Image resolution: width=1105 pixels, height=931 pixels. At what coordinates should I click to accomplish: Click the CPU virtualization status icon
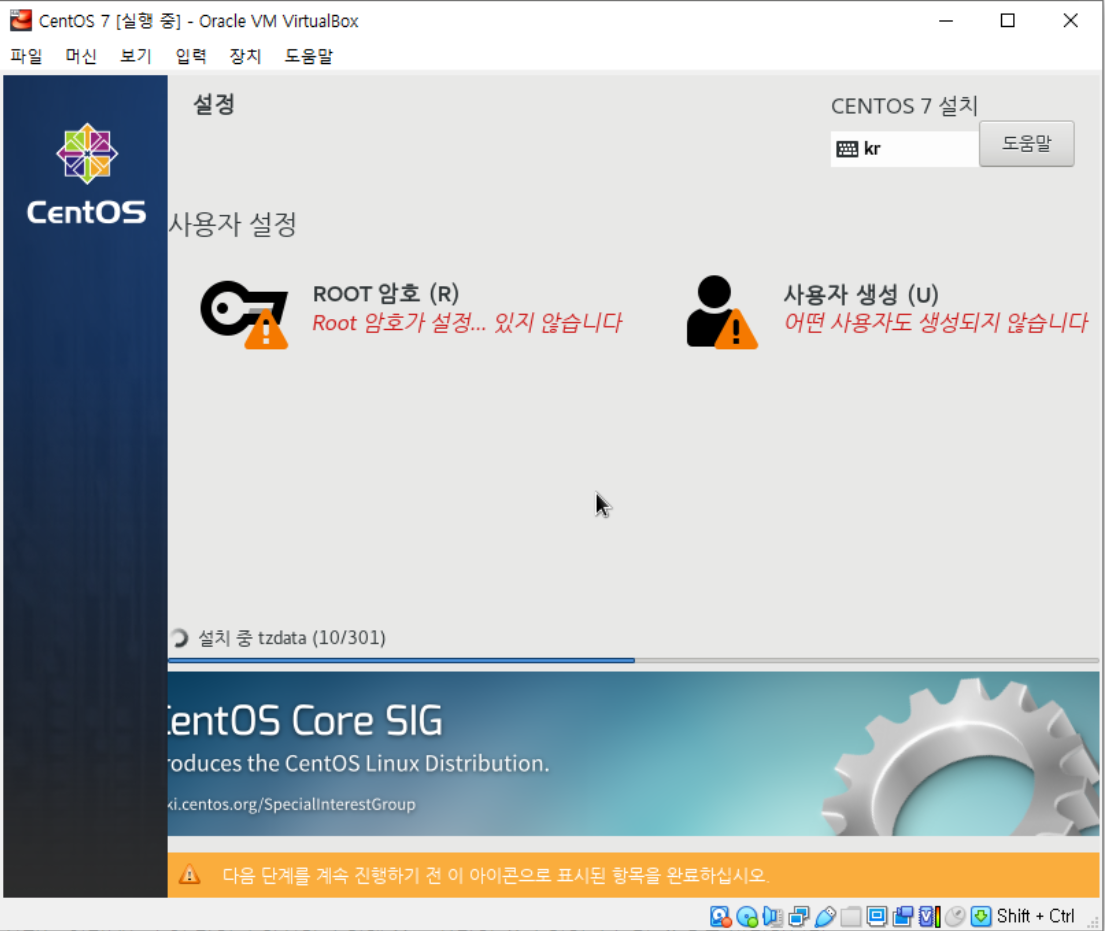pos(929,916)
